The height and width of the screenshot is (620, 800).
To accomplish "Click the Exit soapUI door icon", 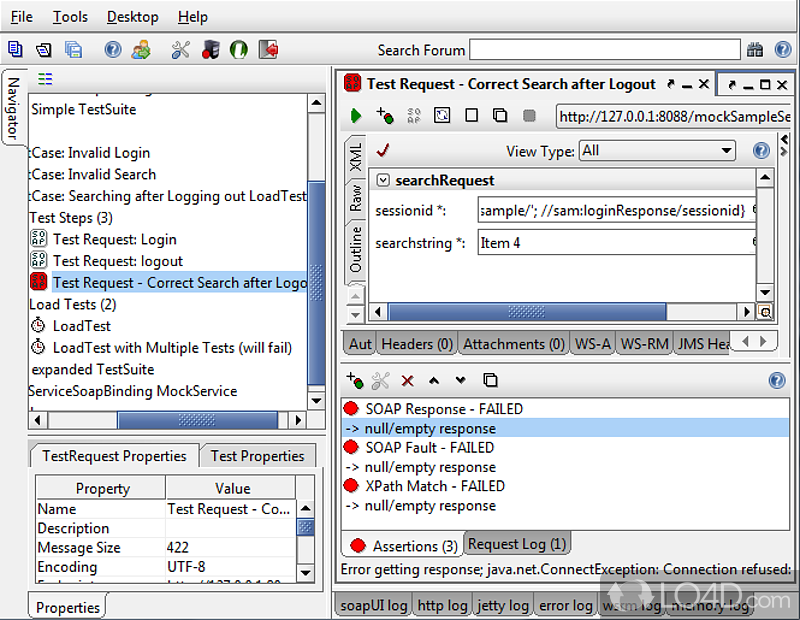I will pyautogui.click(x=267, y=49).
